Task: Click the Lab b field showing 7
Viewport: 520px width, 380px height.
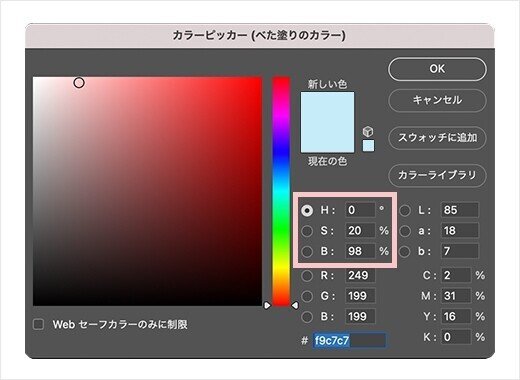Action: 460,251
